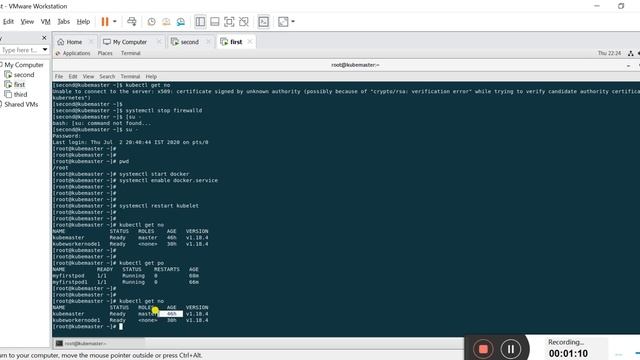Close the first VM tab
This screenshot has height=360, width=640.
click(250, 42)
